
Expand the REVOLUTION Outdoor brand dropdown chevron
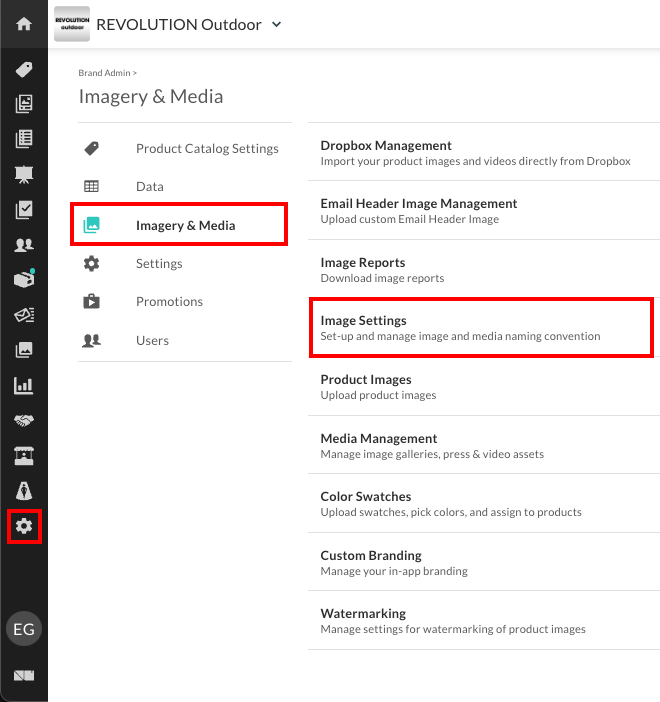pyautogui.click(x=277, y=24)
